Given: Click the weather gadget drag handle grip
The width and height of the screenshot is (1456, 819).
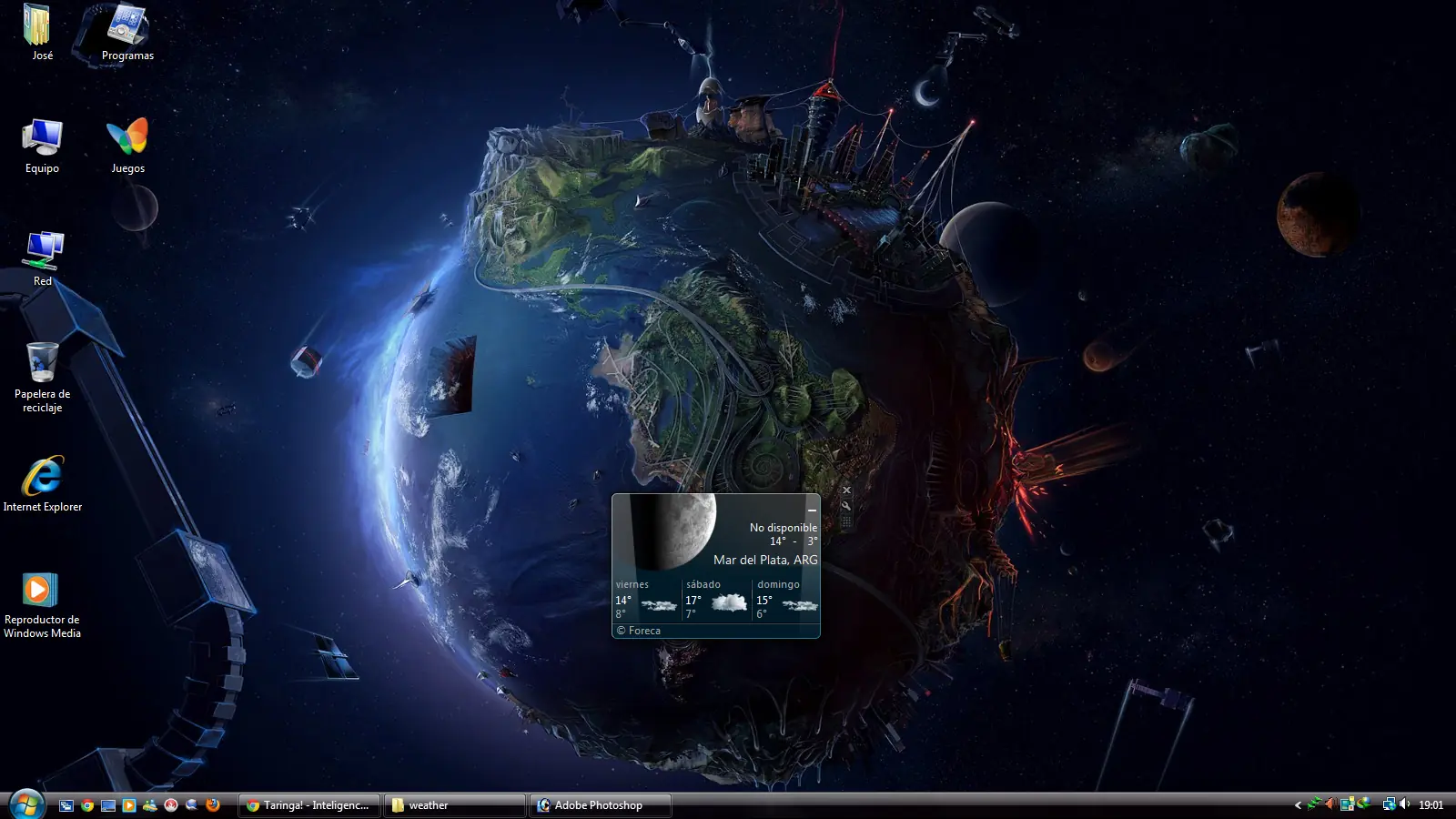Looking at the screenshot, I should pyautogui.click(x=846, y=521).
